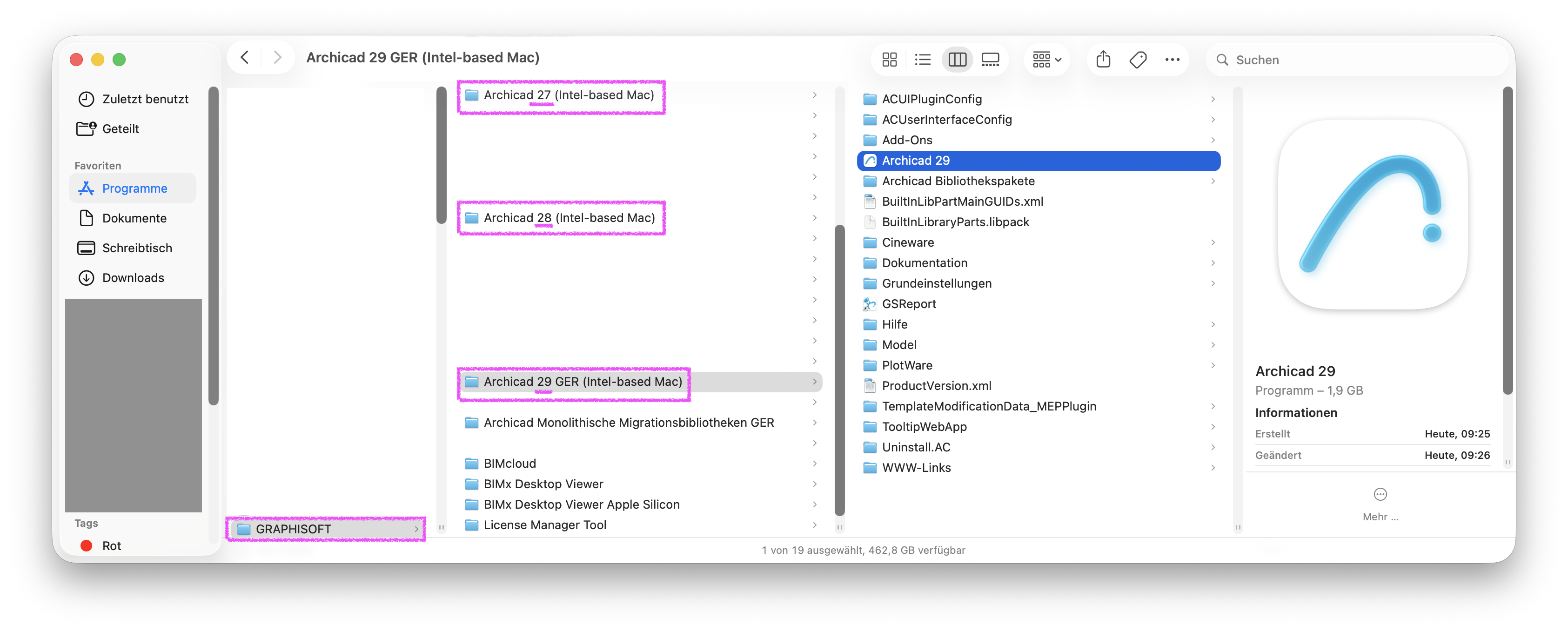Select the Cineware folder

pyautogui.click(x=1039, y=243)
